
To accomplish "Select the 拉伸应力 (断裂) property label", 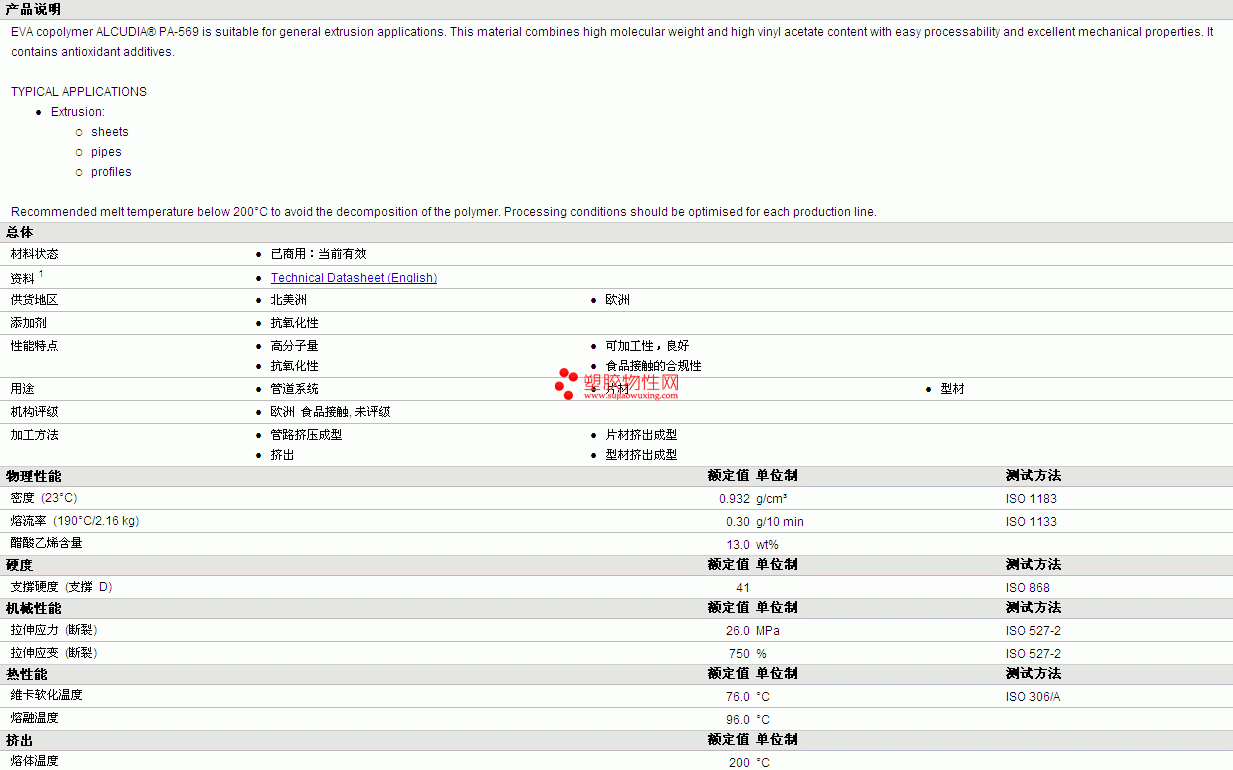I will click(54, 630).
